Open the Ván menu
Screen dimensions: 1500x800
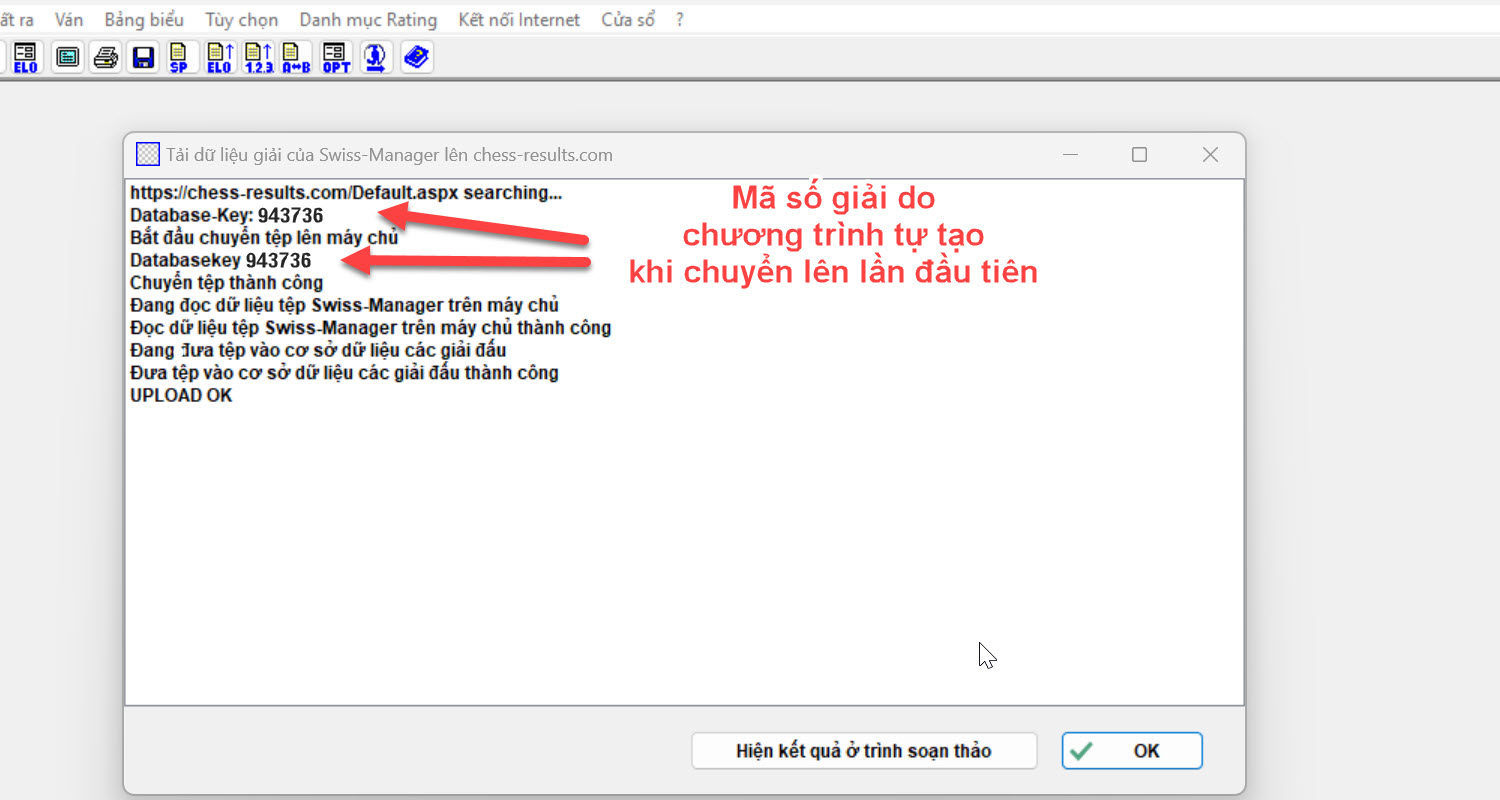tap(69, 19)
